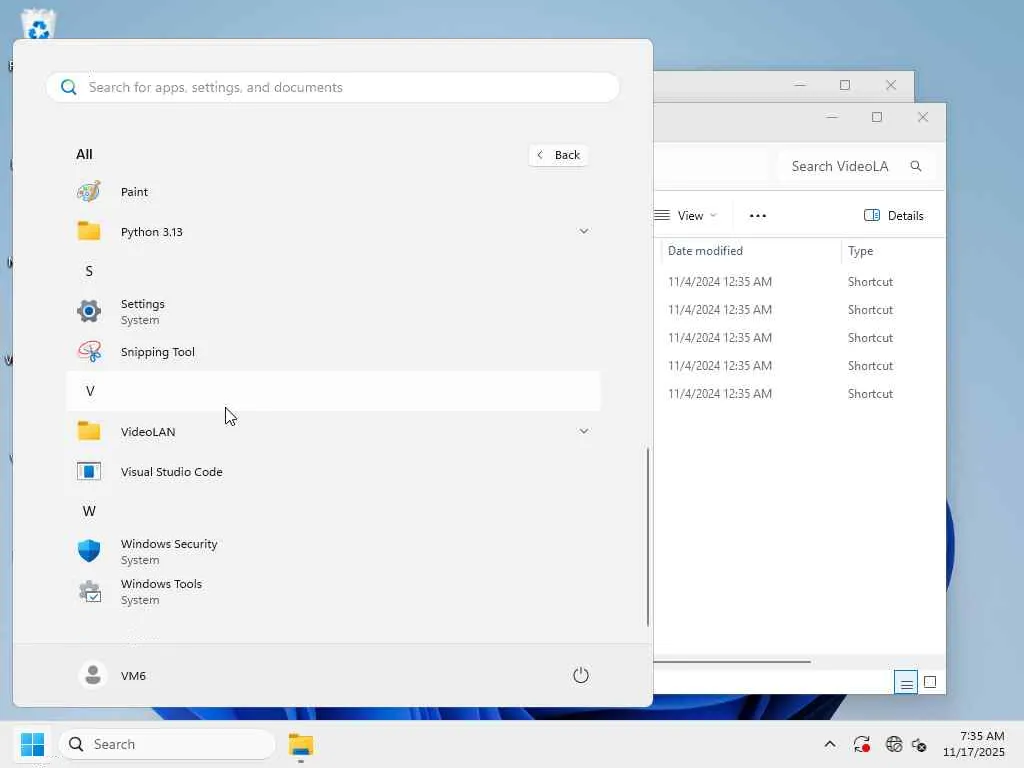The height and width of the screenshot is (768, 1024).
Task: Open taskbar clock showing 7:35 AM
Action: [973, 744]
